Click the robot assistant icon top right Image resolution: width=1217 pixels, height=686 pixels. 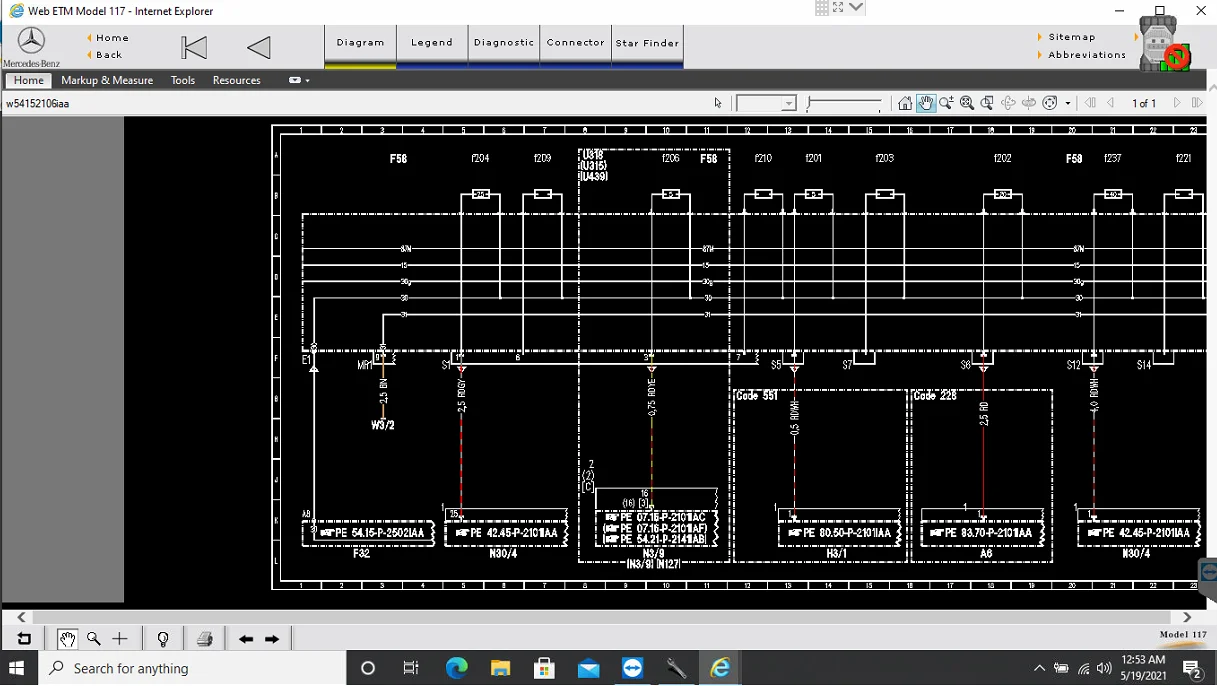(x=1164, y=46)
